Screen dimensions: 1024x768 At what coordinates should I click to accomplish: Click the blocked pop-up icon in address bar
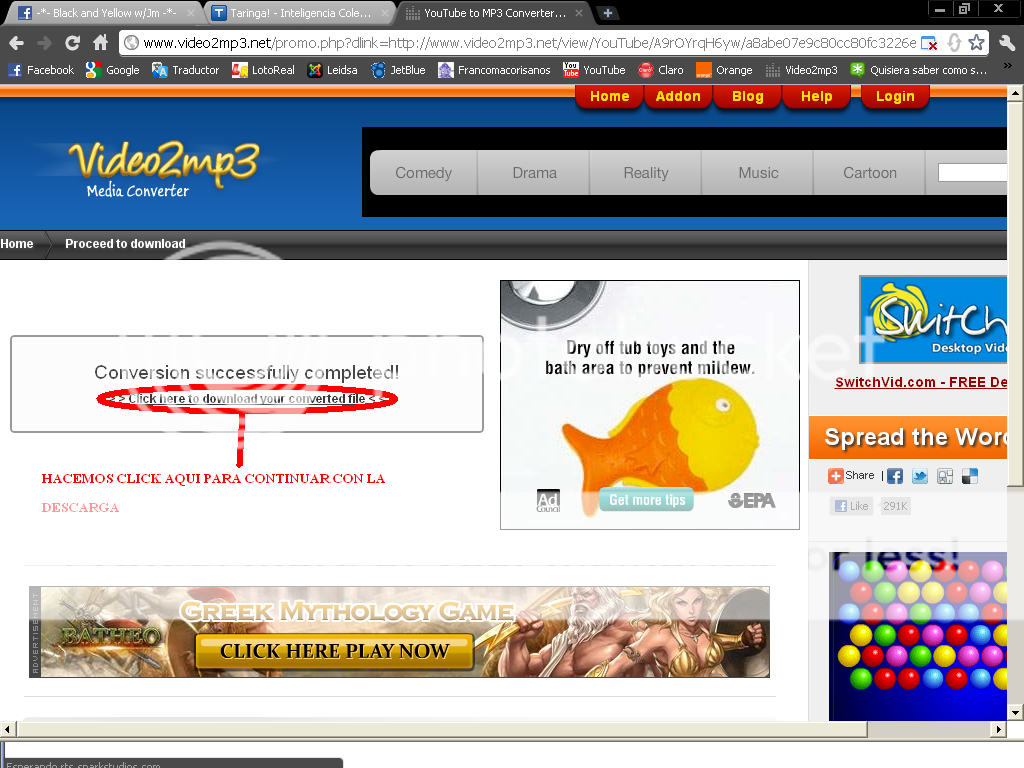[x=929, y=43]
